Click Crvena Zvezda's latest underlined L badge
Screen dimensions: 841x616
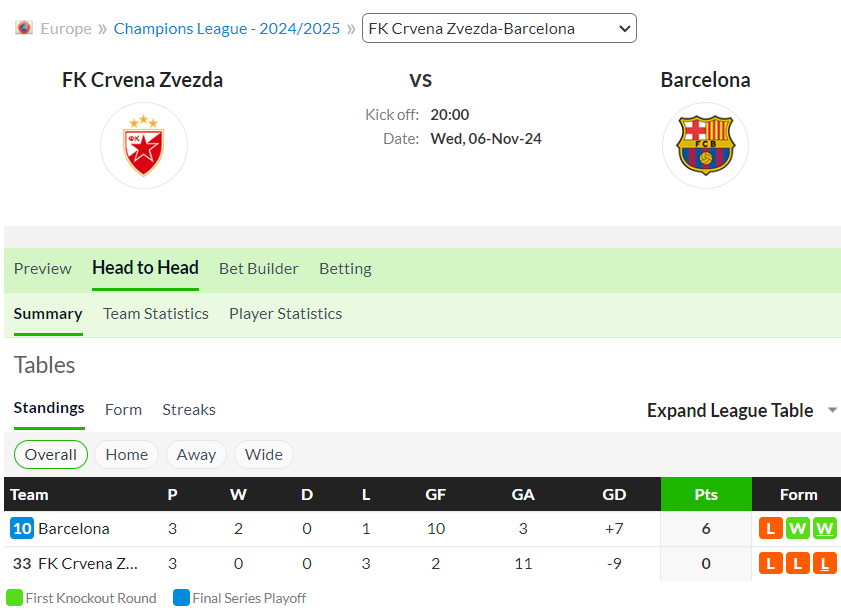(824, 563)
